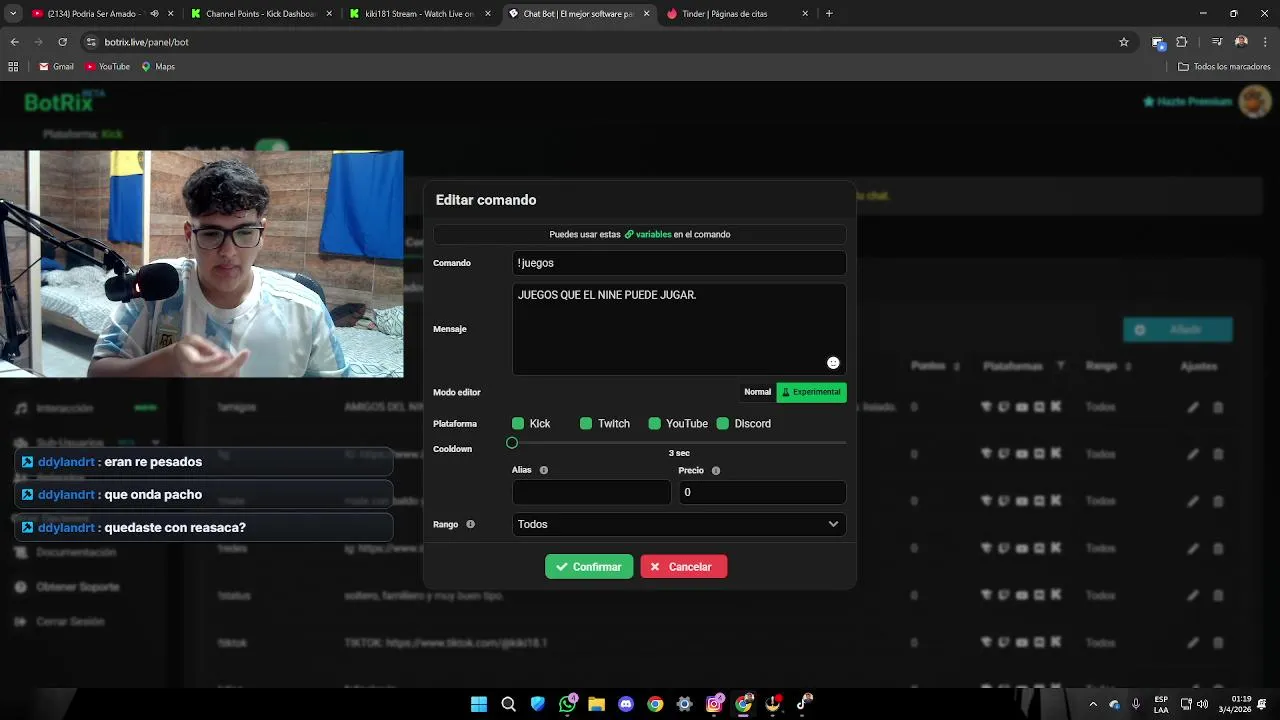The height and width of the screenshot is (720, 1280).
Task: Uncheck the Twitch platform checkbox
Action: pyautogui.click(x=586, y=424)
